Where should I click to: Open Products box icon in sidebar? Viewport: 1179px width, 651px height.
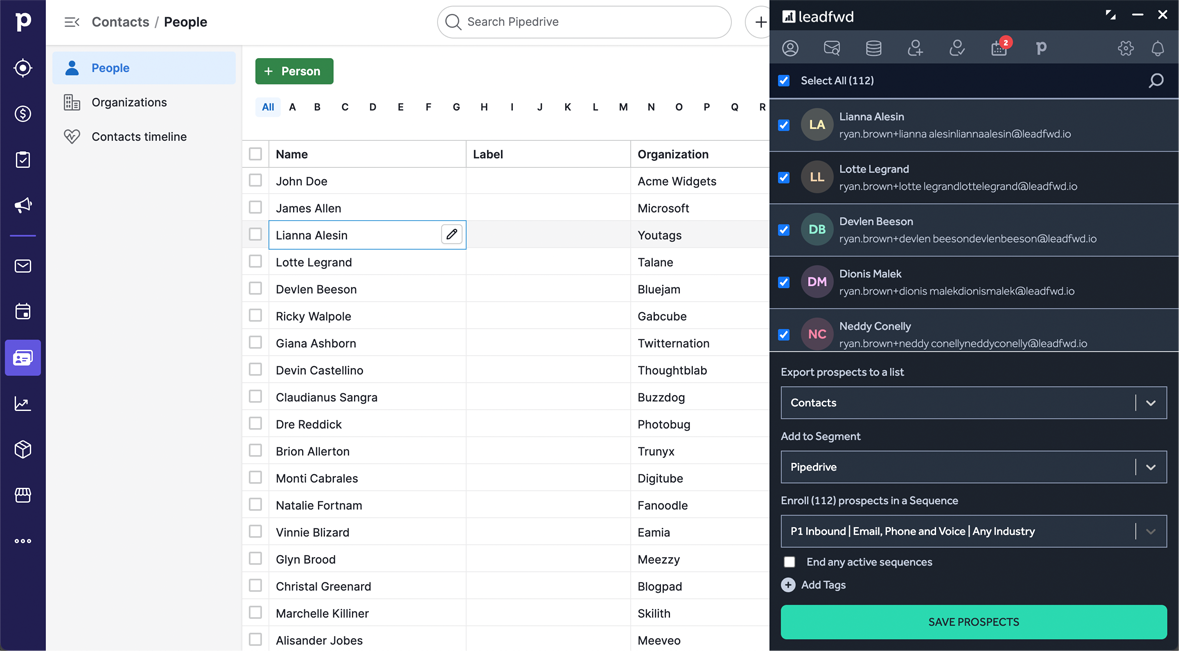coord(23,450)
